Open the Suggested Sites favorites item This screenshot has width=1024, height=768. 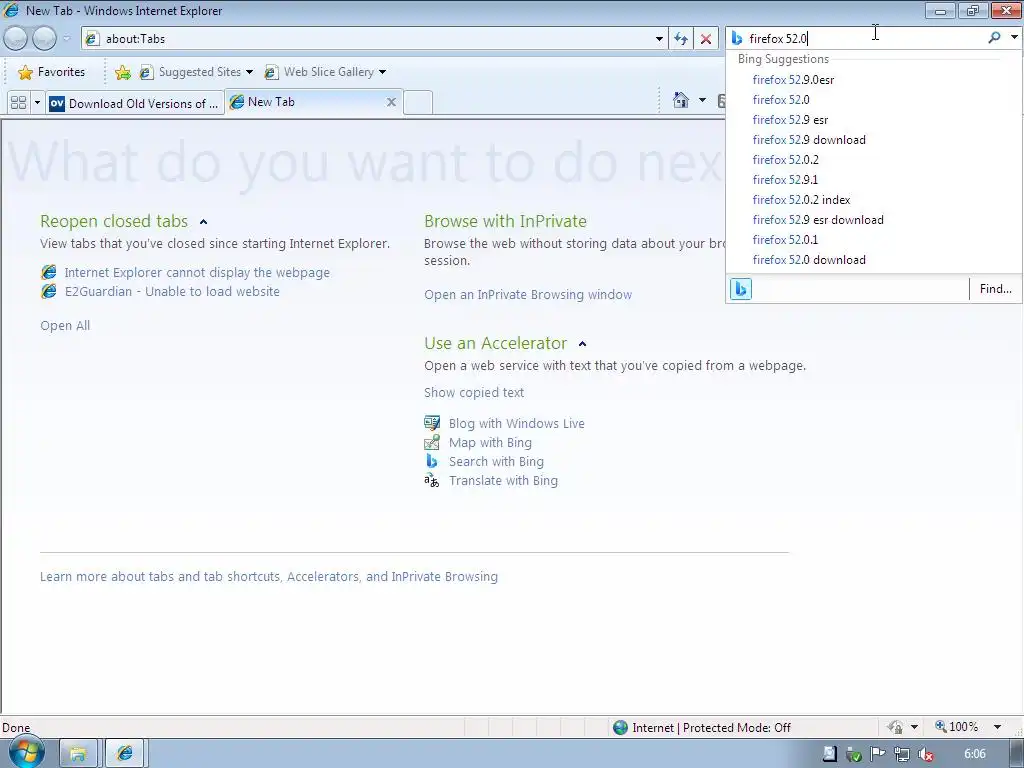coord(195,72)
